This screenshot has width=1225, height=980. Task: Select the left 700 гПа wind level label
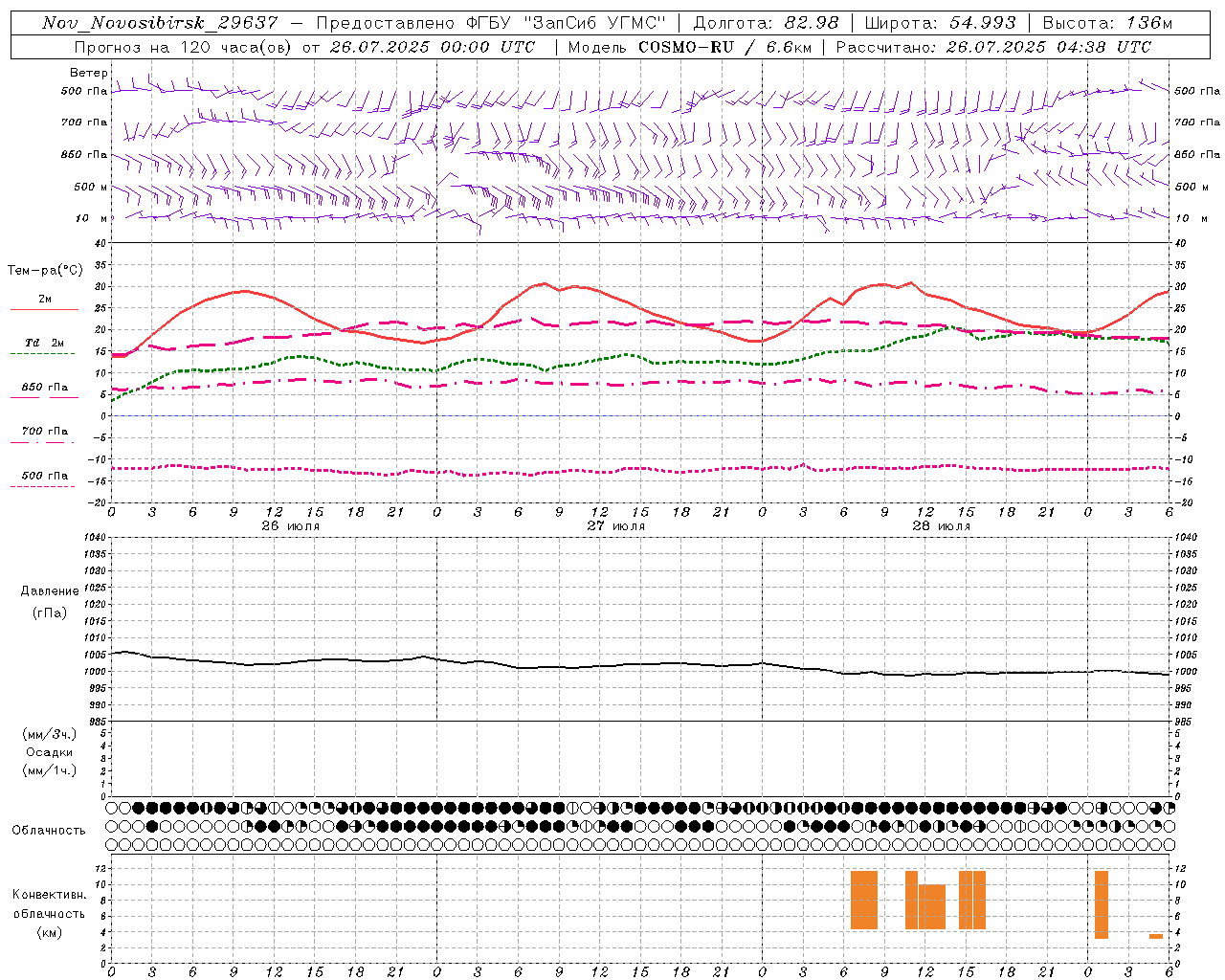(84, 122)
